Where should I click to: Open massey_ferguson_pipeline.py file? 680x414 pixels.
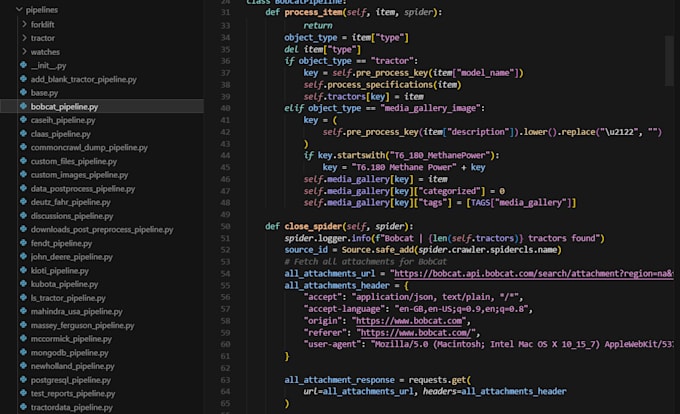pos(82,325)
